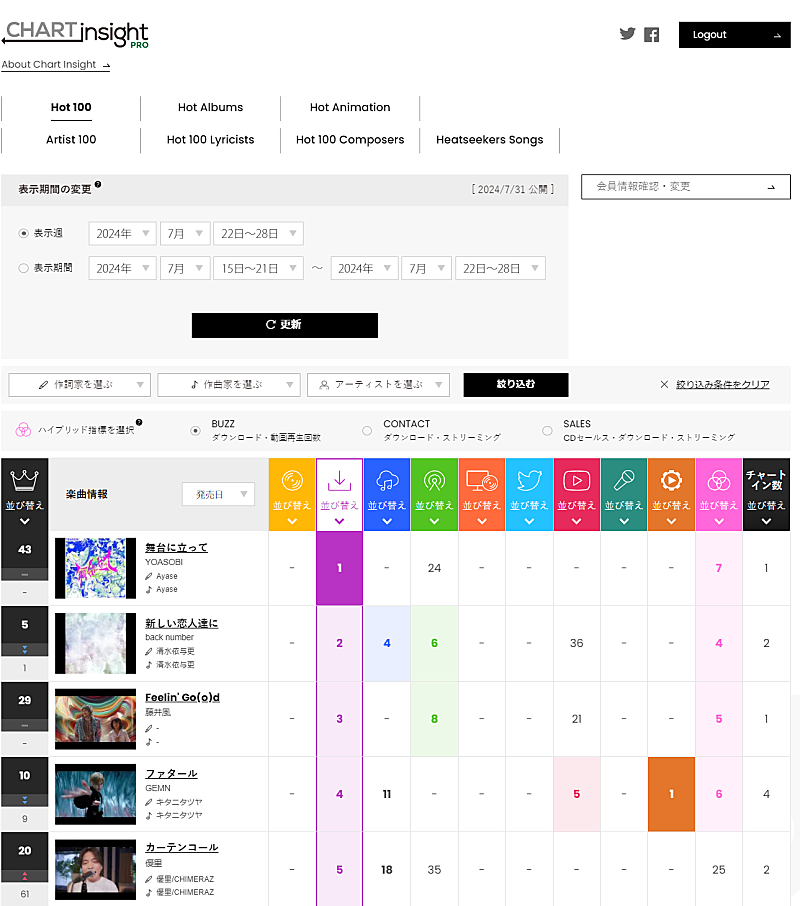Expand the 作詞家を選ぶ dropdown
Image resolution: width=800 pixels, height=906 pixels.
coord(80,385)
